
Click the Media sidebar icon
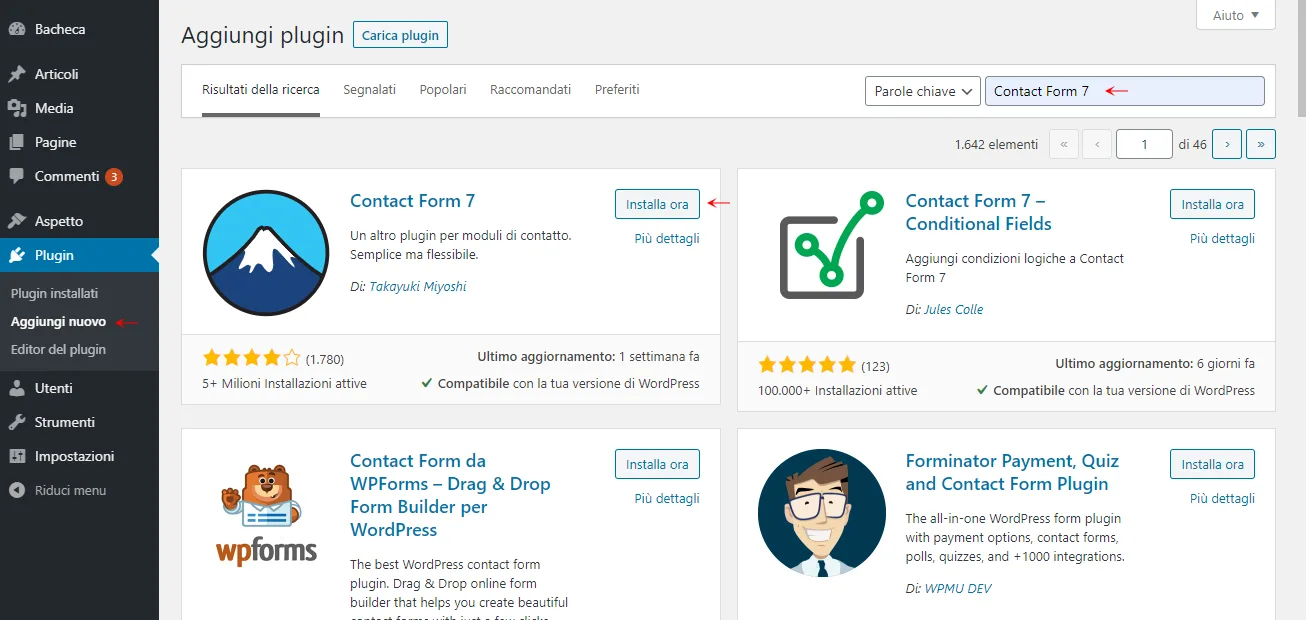click(x=17, y=108)
